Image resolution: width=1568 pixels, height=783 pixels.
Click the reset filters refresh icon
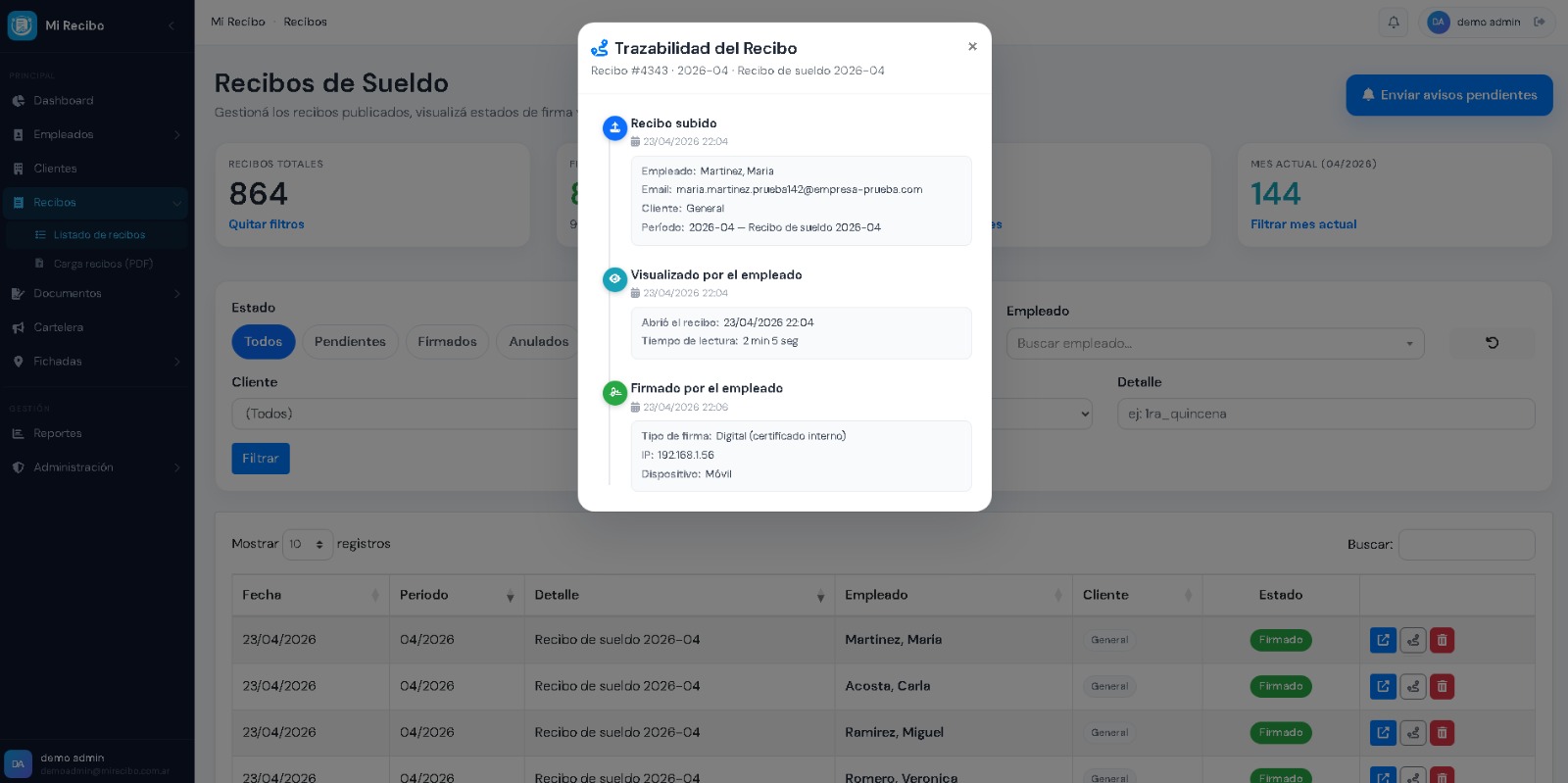coord(1492,343)
